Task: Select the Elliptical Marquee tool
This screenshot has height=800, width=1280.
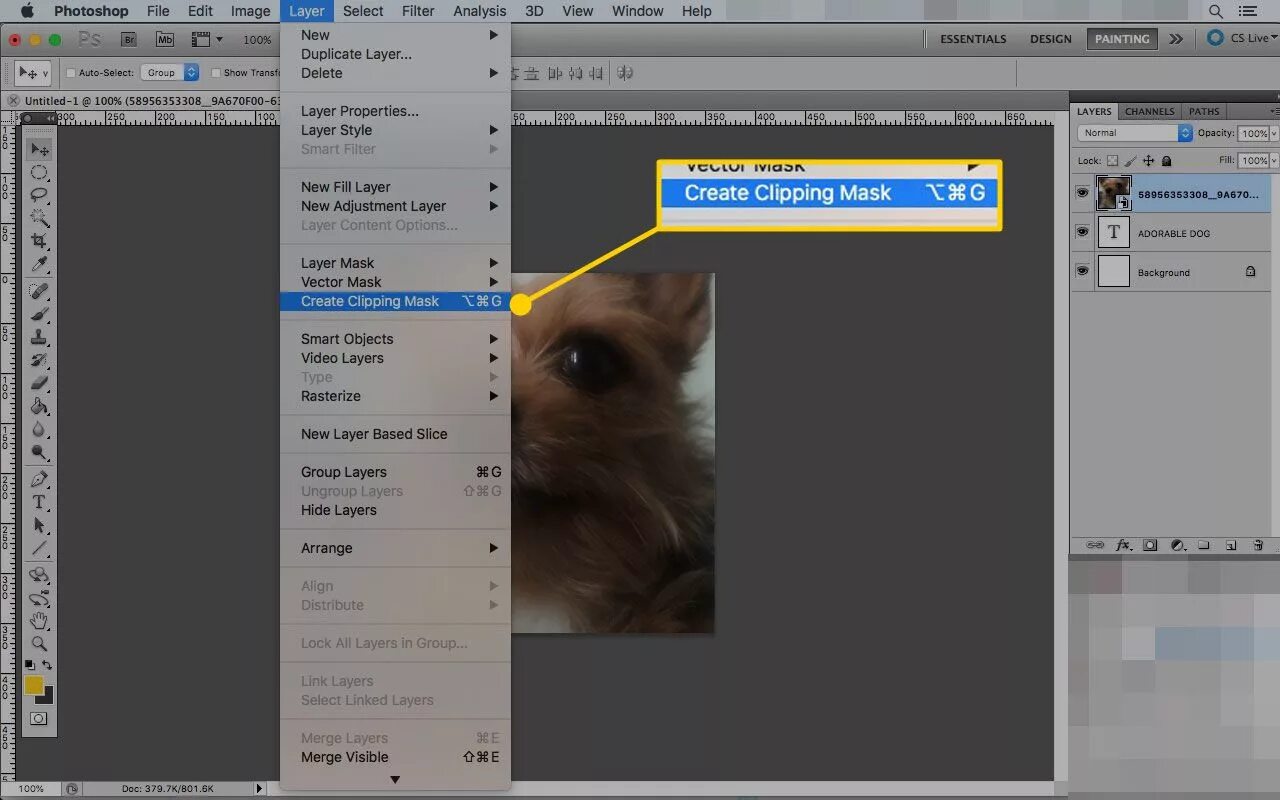Action: 39,172
